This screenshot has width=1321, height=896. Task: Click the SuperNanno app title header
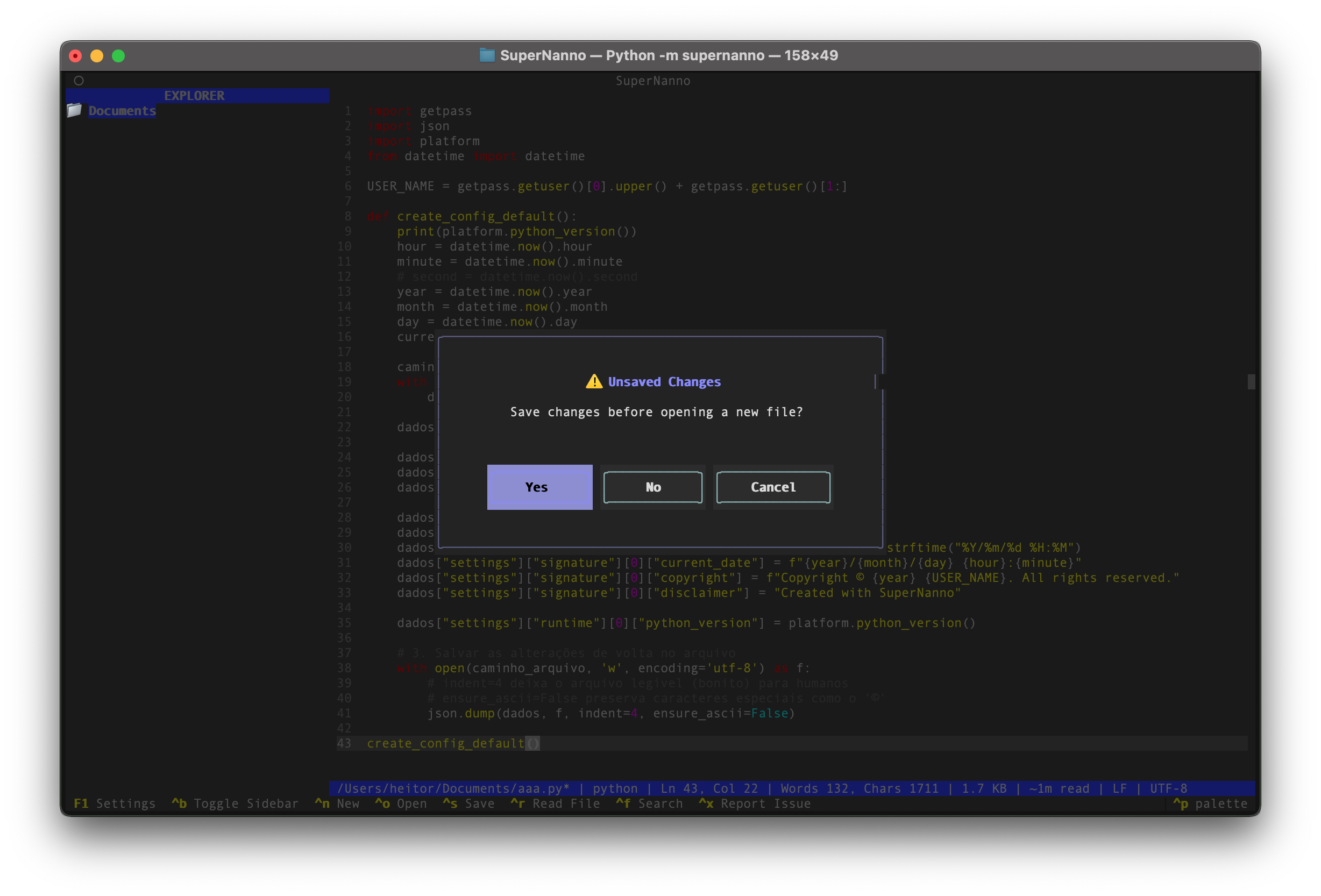tap(652, 81)
